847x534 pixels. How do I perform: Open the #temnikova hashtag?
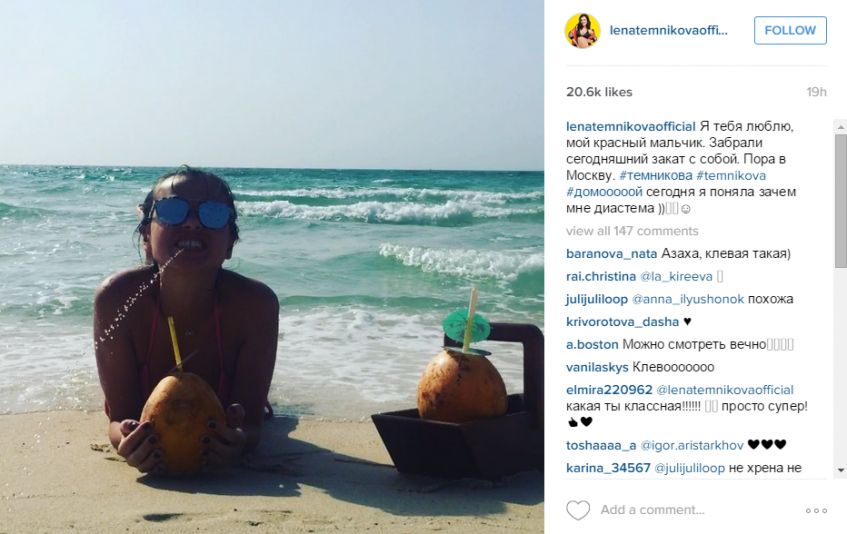[731, 175]
